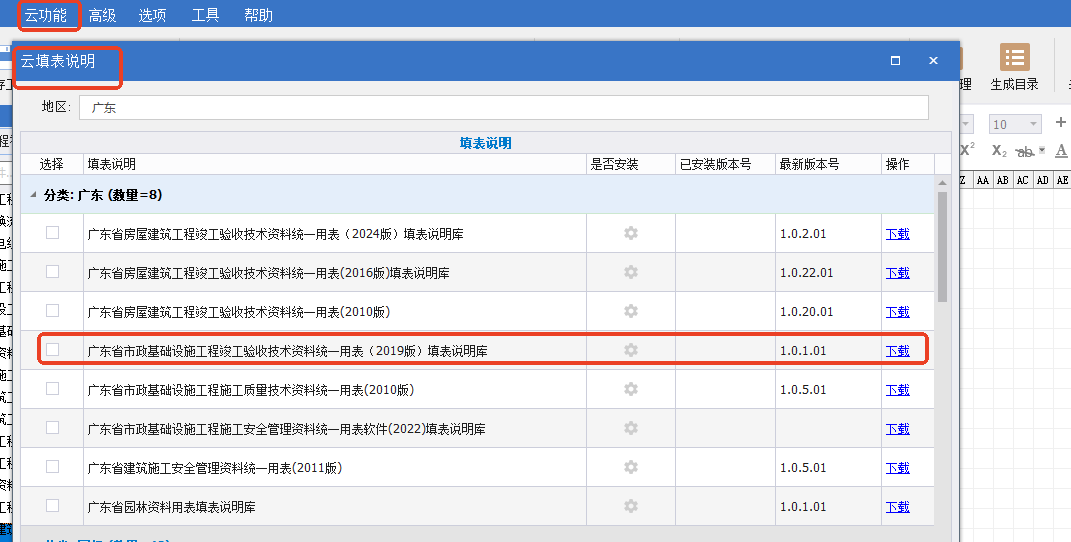
Task: Check the 2024版 房屋建筑工程 library checkbox
Action: [52, 233]
